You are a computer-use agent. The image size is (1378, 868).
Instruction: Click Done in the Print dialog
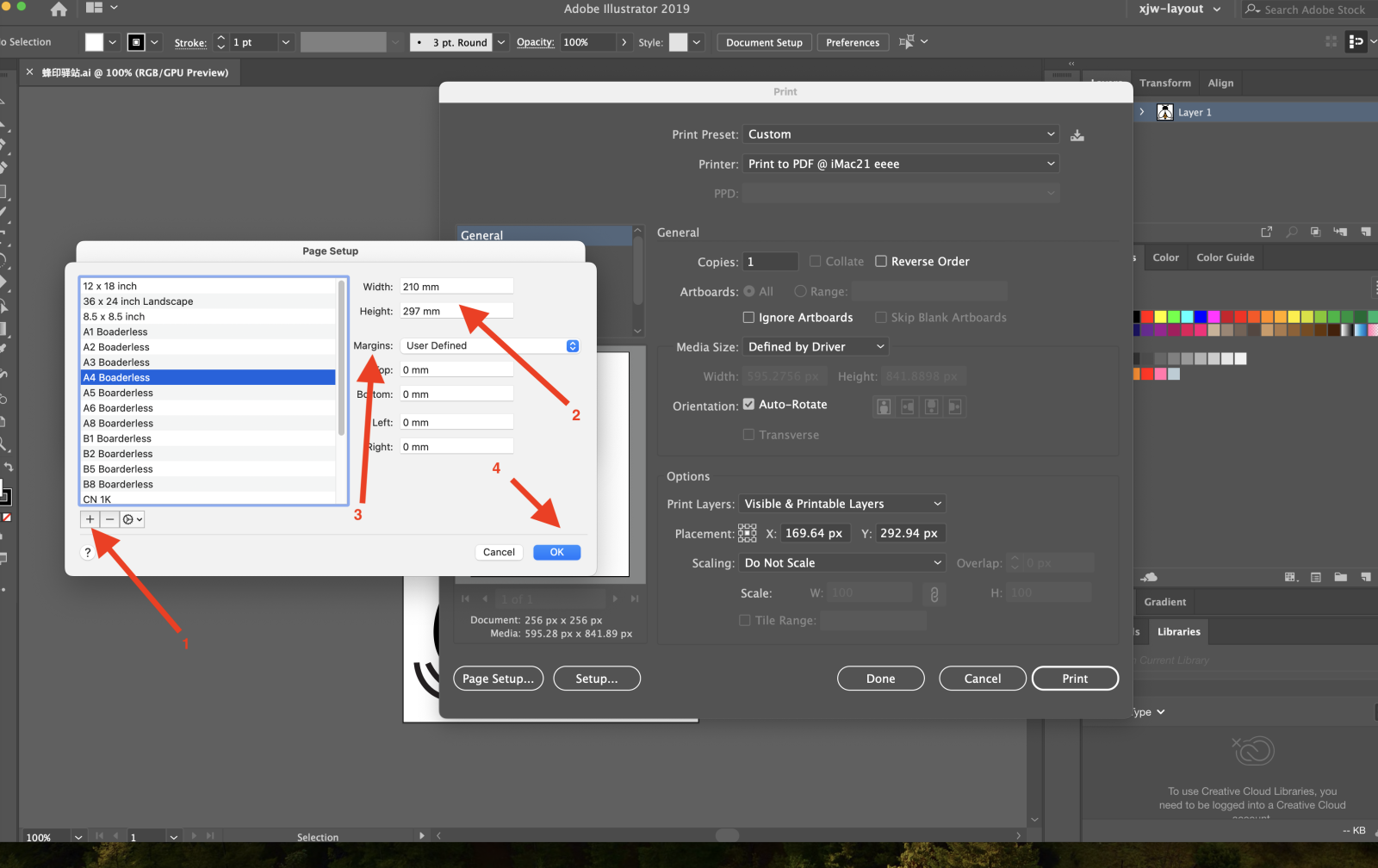tap(880, 679)
